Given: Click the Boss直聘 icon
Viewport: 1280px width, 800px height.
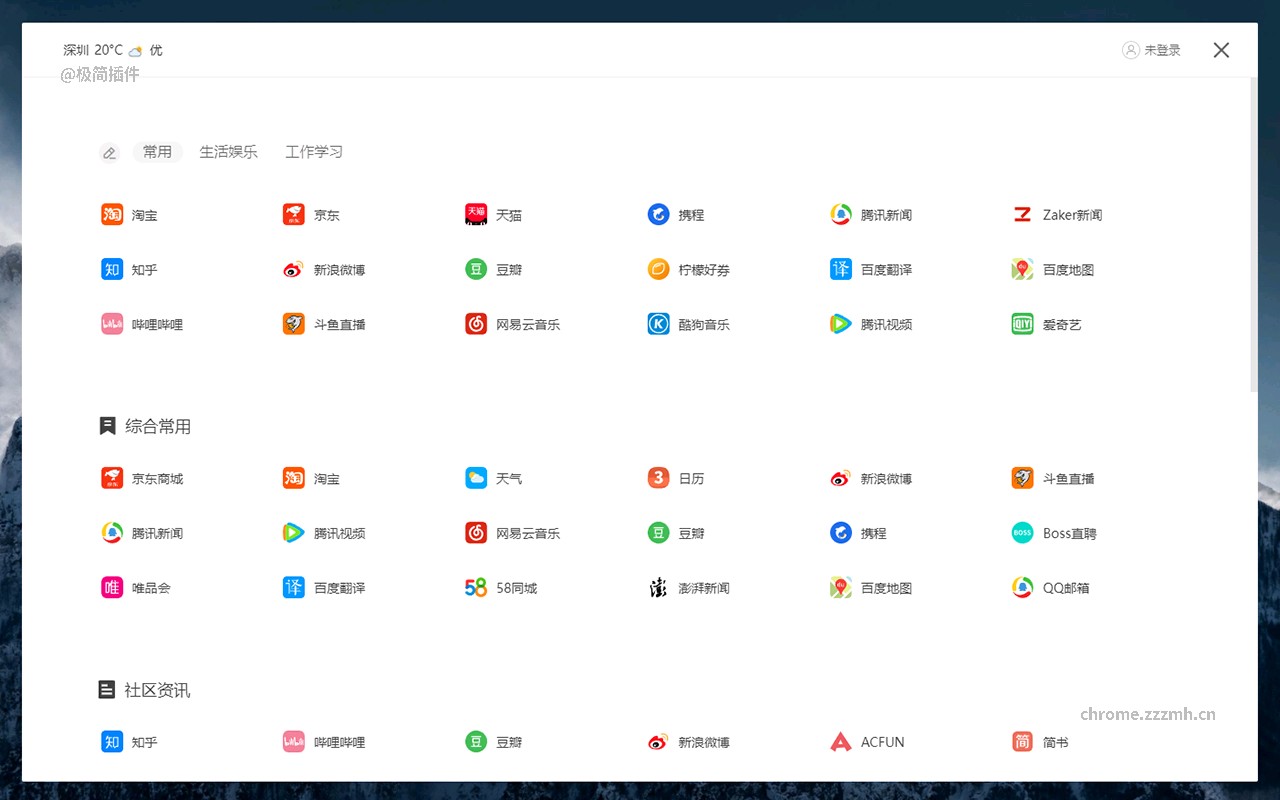Looking at the screenshot, I should click(x=1022, y=533).
